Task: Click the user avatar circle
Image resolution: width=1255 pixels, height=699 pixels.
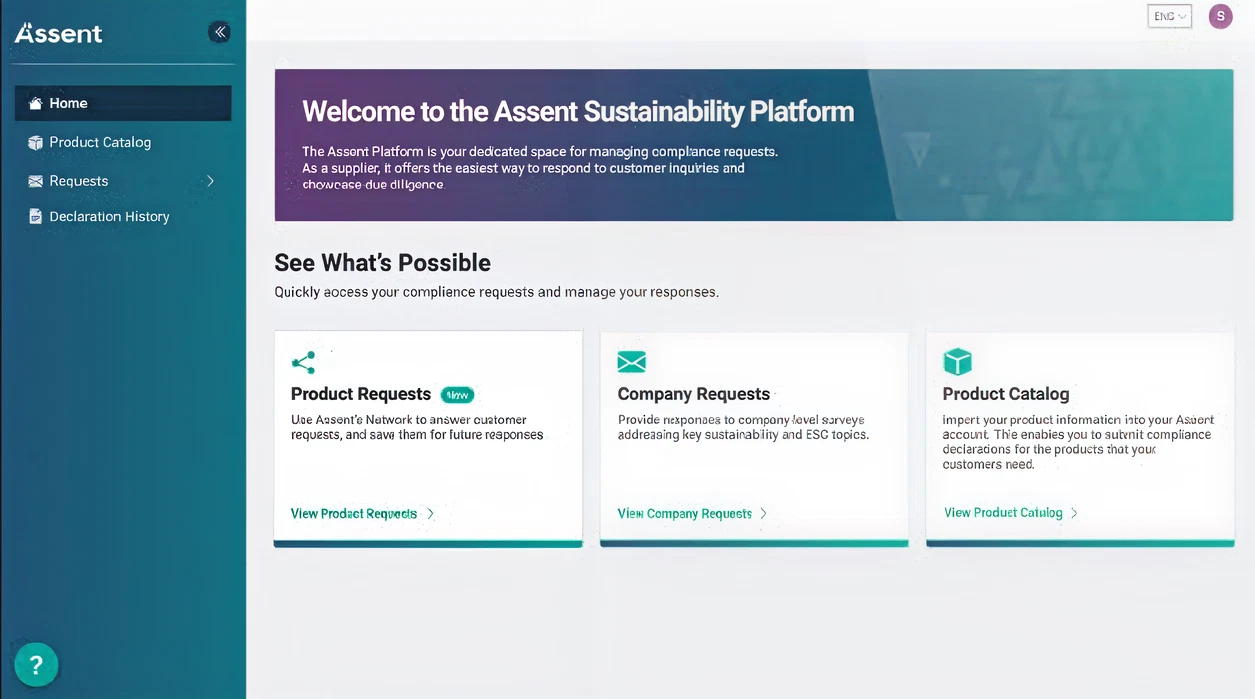Action: coord(1220,16)
